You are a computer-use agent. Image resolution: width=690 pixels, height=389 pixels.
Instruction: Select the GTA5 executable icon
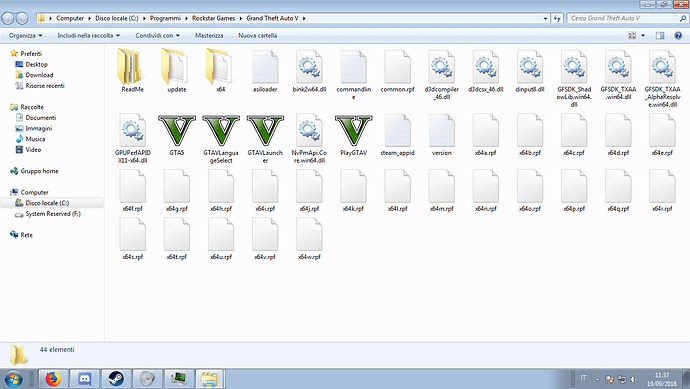tap(176, 130)
